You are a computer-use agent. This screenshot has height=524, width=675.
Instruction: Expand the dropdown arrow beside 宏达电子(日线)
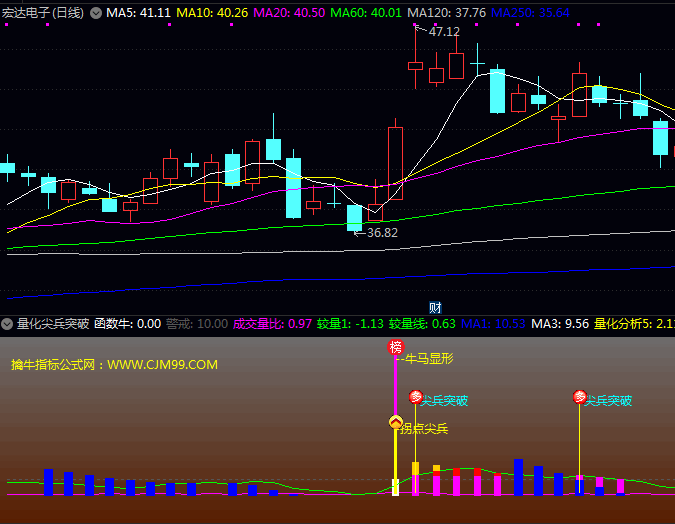click(x=95, y=13)
